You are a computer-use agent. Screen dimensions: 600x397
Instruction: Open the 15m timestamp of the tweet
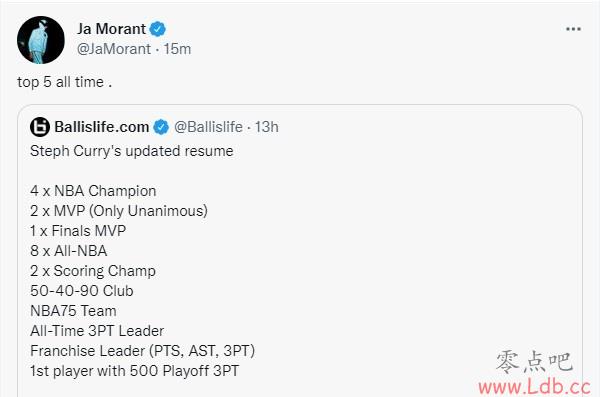coord(177,49)
